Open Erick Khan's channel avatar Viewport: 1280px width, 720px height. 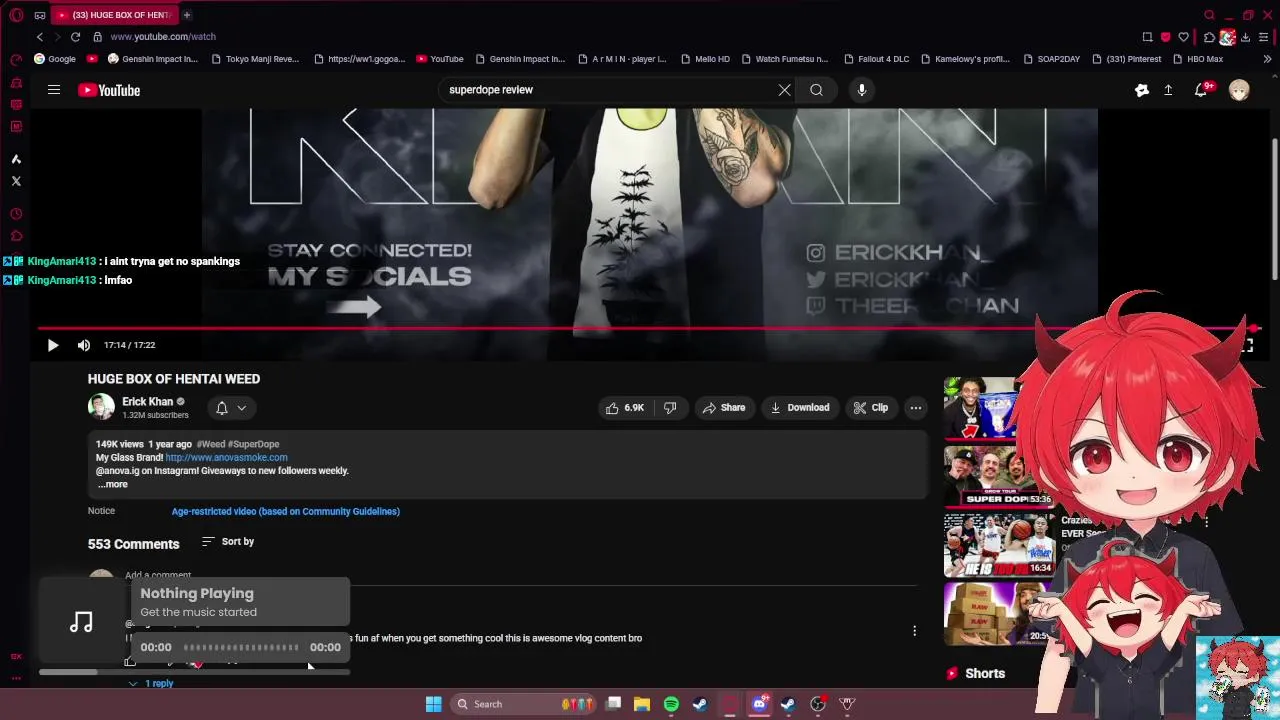click(101, 407)
